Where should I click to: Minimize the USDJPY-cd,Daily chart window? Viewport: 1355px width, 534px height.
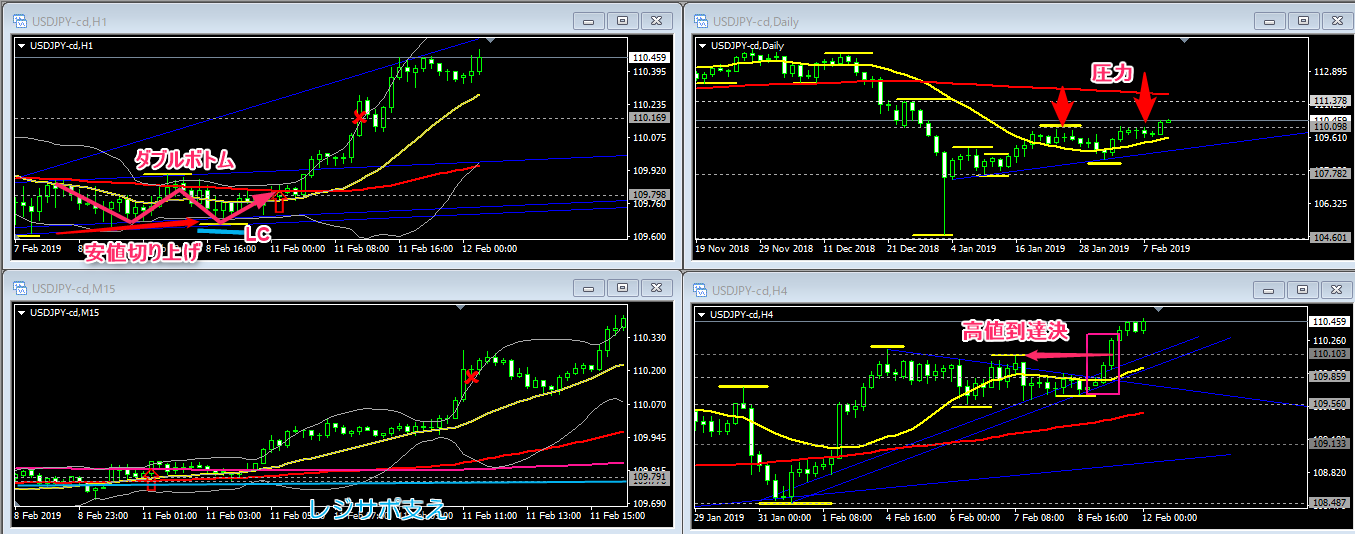[1270, 20]
